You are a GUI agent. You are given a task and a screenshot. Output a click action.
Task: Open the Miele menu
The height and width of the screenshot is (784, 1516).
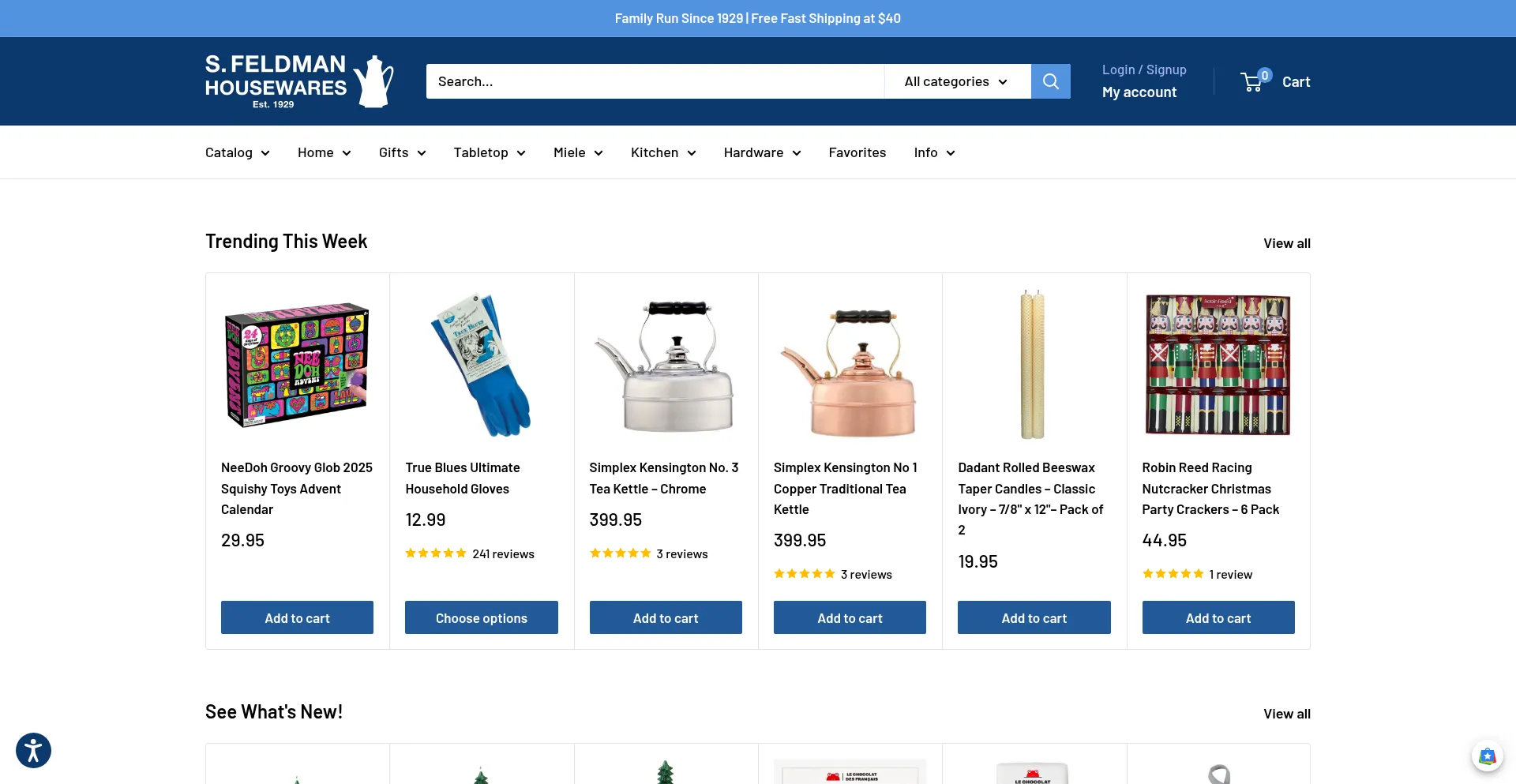pyautogui.click(x=578, y=152)
